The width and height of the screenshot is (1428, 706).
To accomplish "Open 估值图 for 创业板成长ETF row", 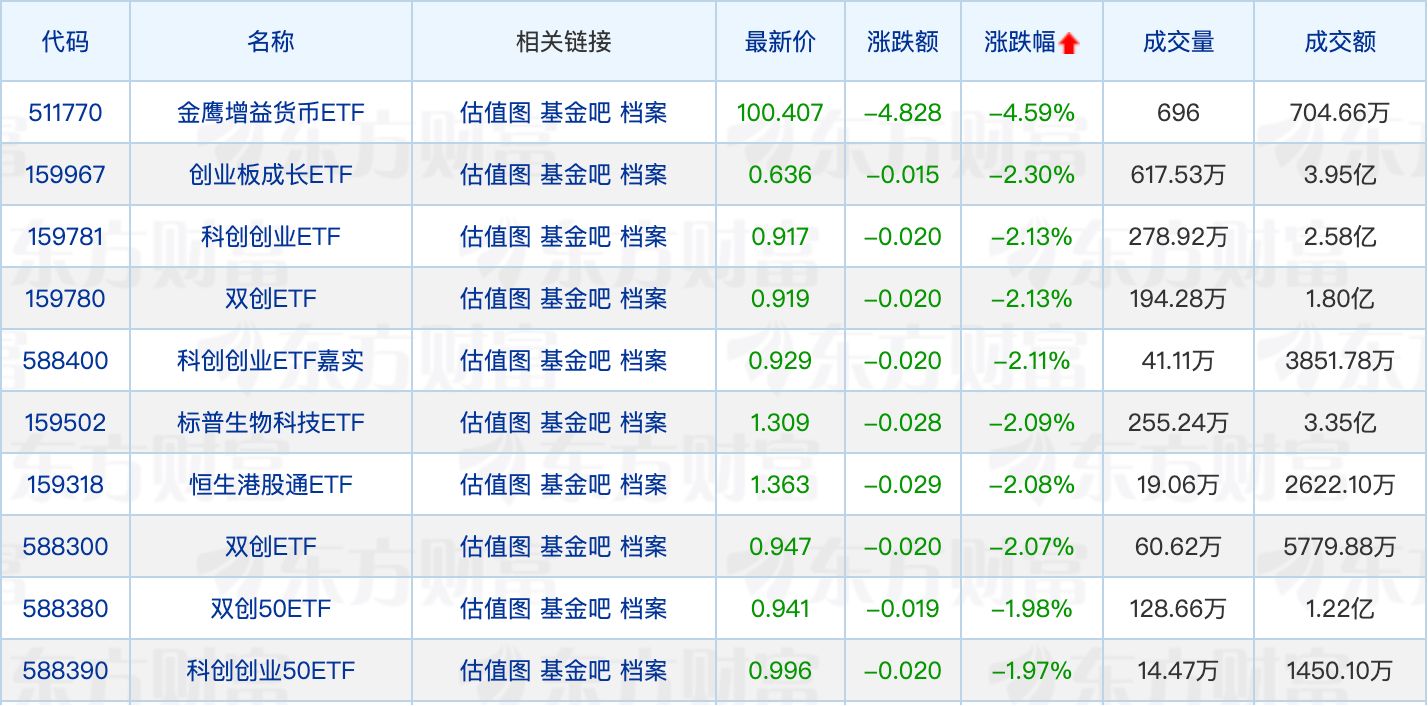I will (495, 175).
